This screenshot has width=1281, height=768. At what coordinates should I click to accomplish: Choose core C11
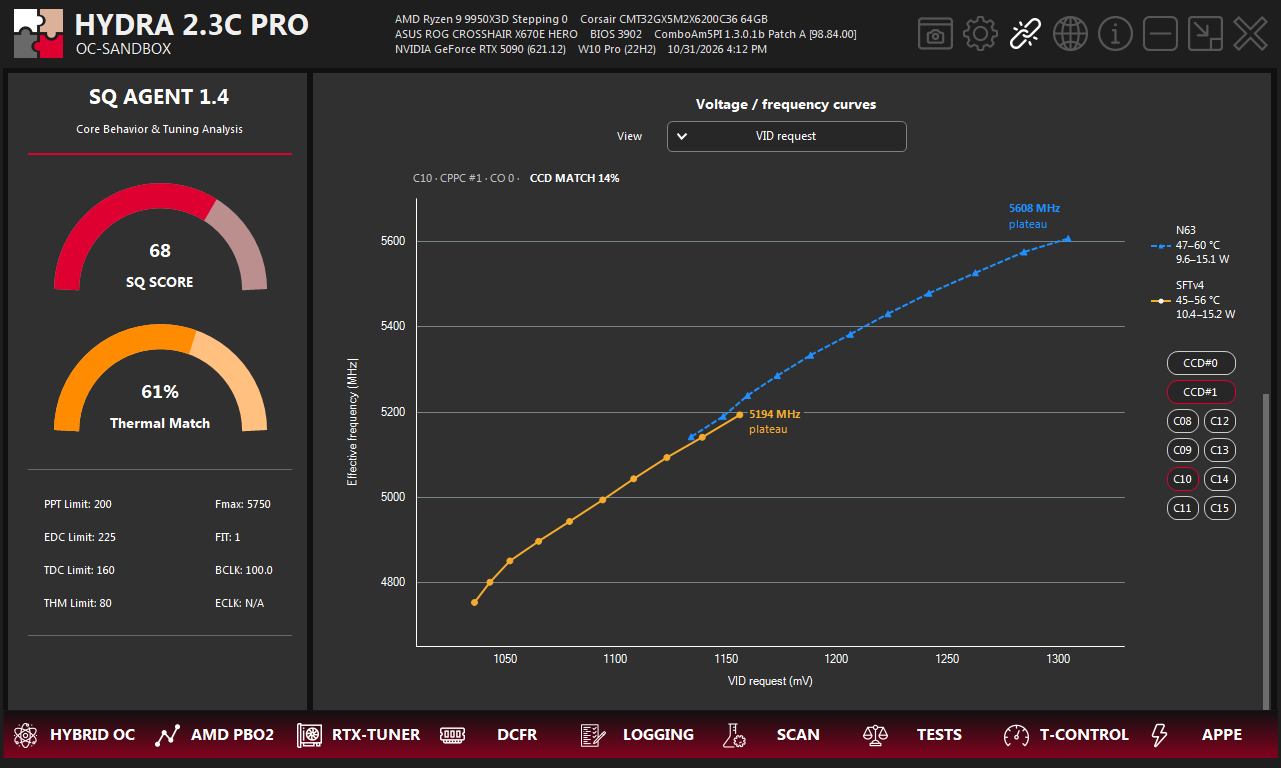pos(1182,508)
